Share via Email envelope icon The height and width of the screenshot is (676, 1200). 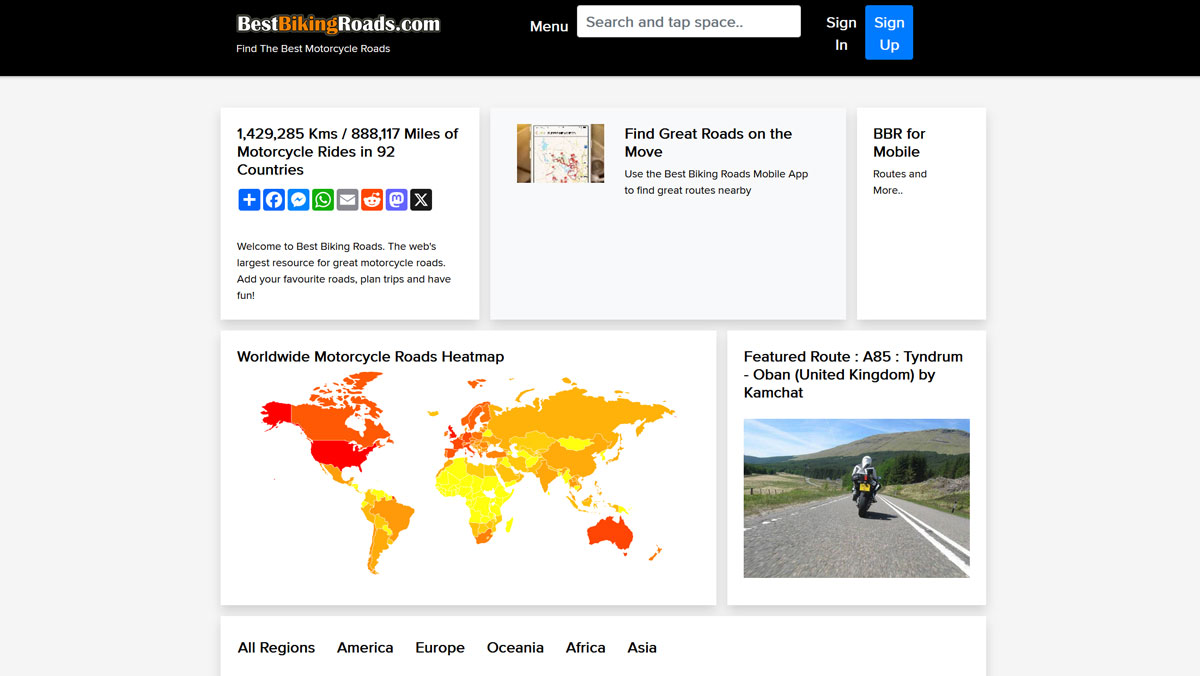click(347, 200)
